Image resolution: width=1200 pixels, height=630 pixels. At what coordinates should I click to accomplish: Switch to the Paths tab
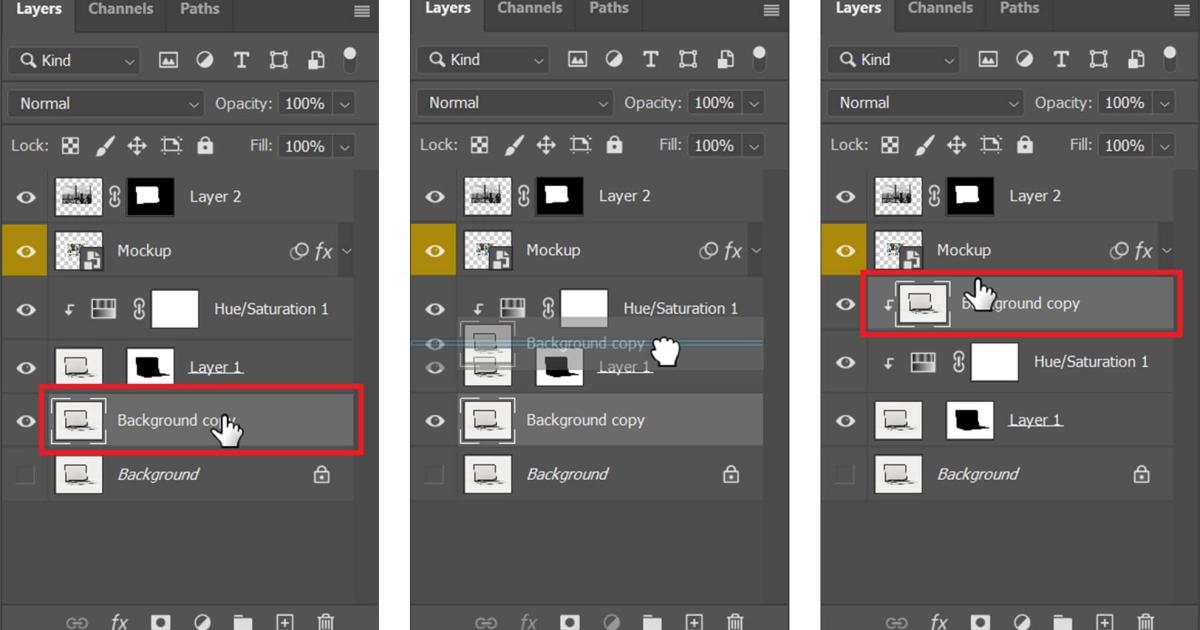click(199, 9)
